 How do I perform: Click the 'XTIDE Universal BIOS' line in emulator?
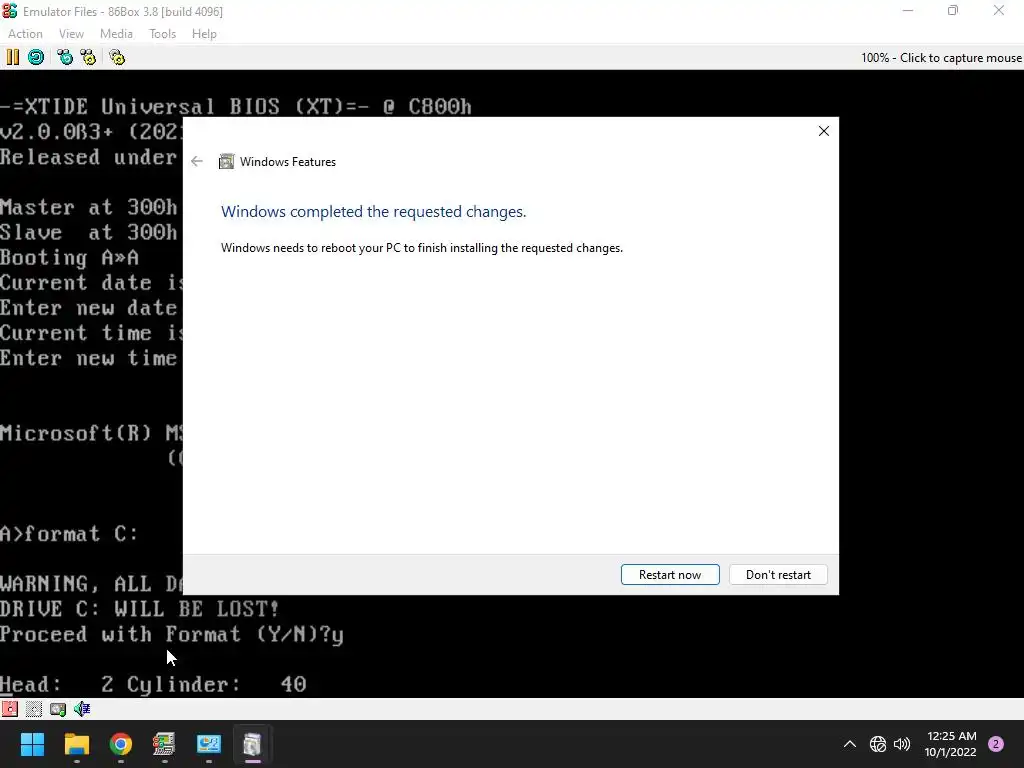coord(235,106)
